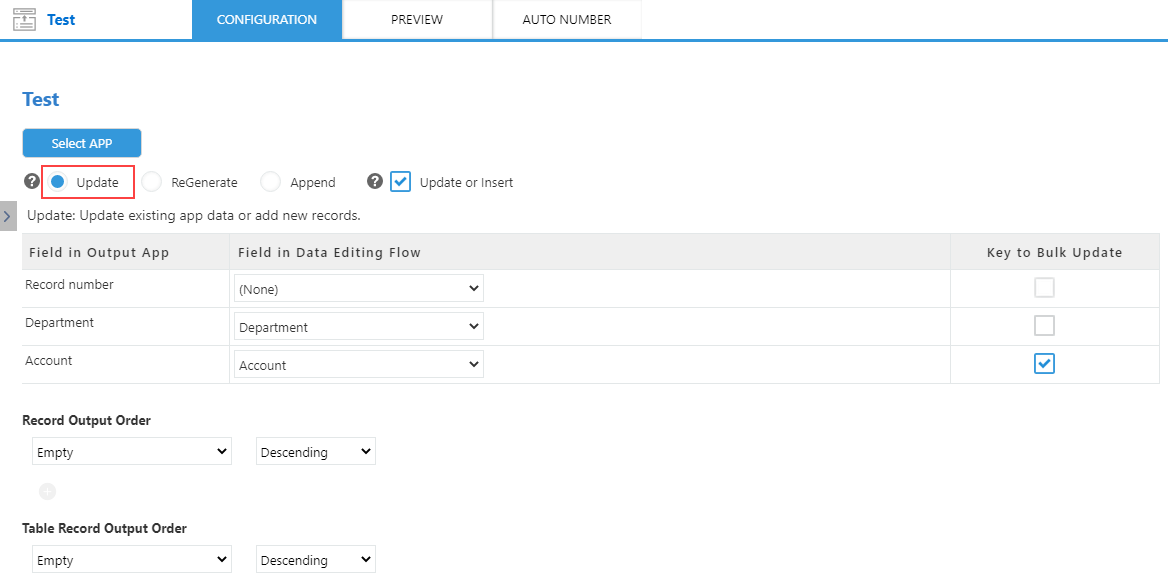This screenshot has height=588, width=1168.
Task: Click the Test title in header
Action: (61, 19)
